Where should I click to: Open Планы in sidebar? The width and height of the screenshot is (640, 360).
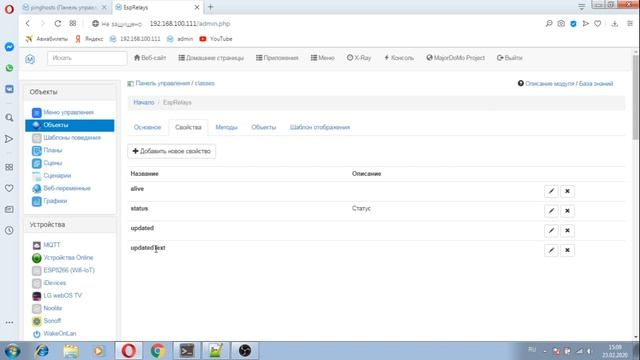tap(53, 150)
